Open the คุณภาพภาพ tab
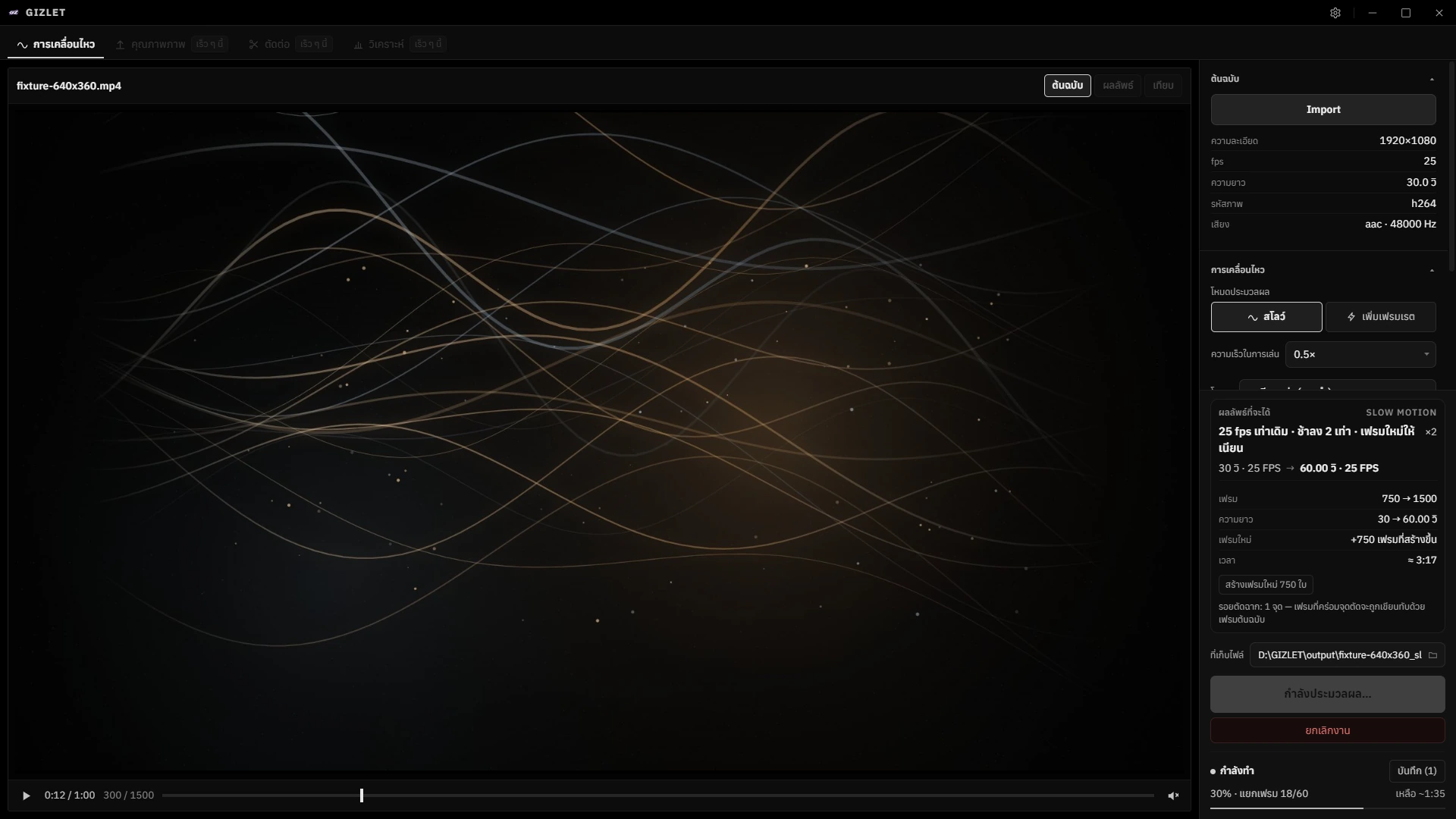The image size is (1456, 819). pos(171,44)
